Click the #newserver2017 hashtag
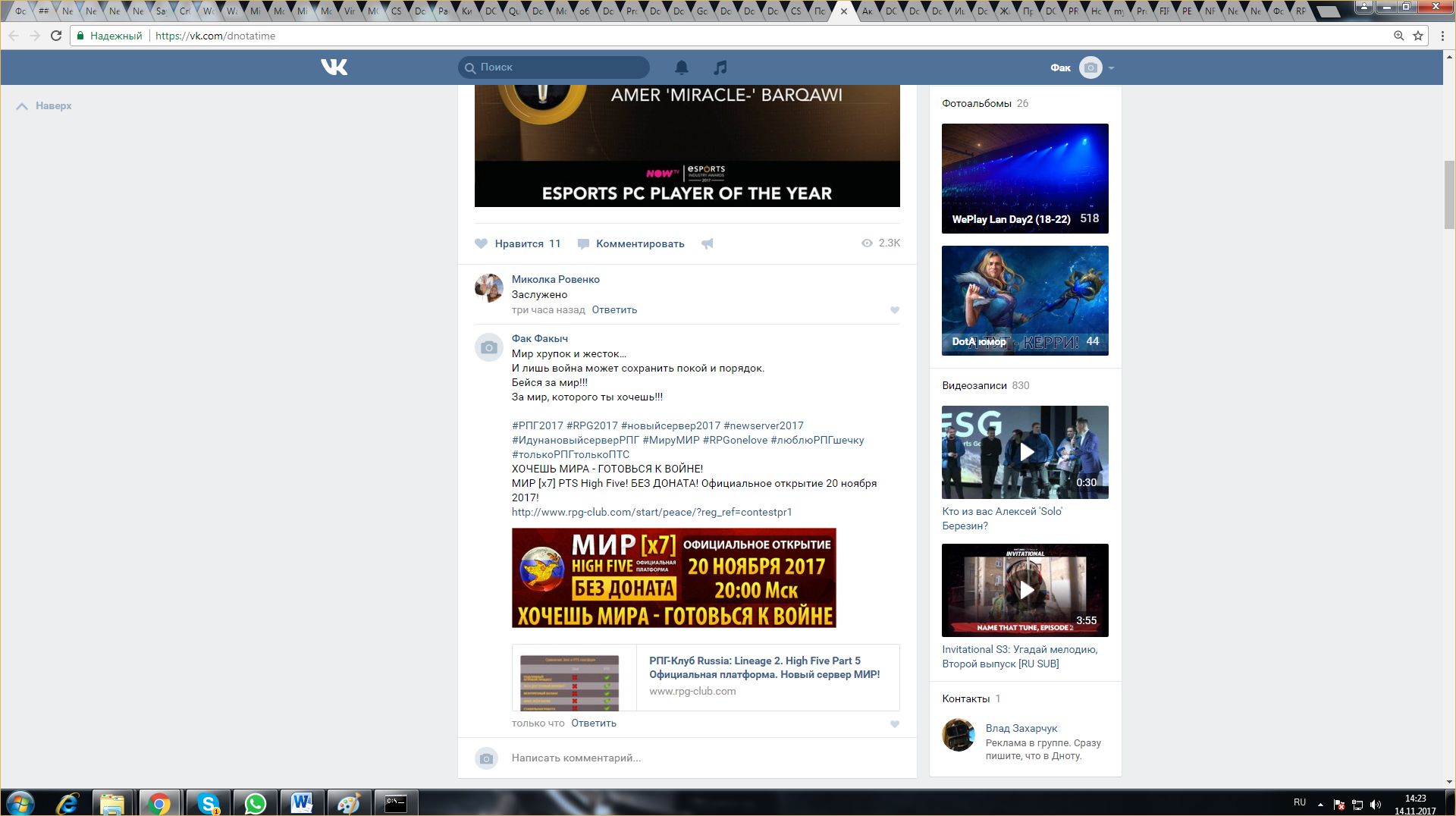 click(764, 425)
